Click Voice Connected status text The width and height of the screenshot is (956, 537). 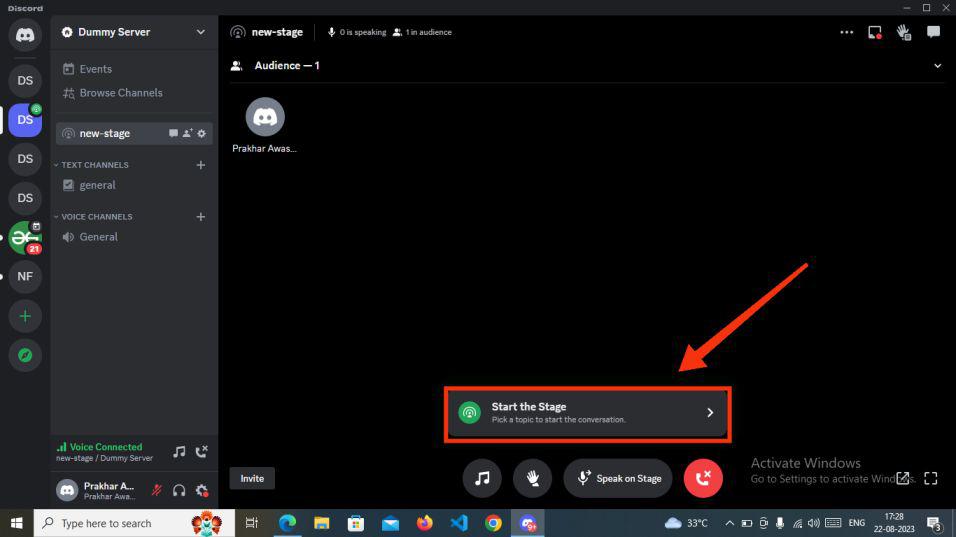105,447
